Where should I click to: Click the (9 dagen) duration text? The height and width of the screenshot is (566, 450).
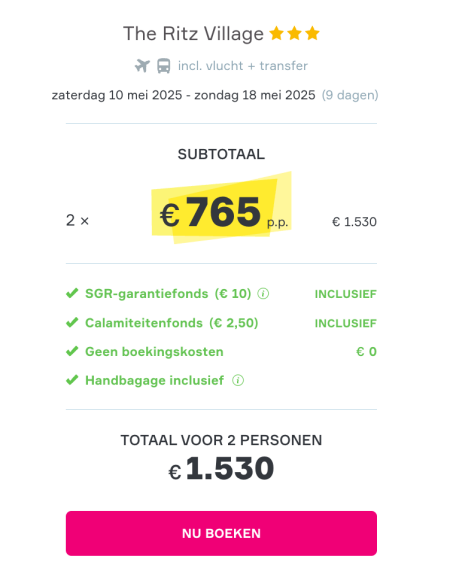click(350, 95)
